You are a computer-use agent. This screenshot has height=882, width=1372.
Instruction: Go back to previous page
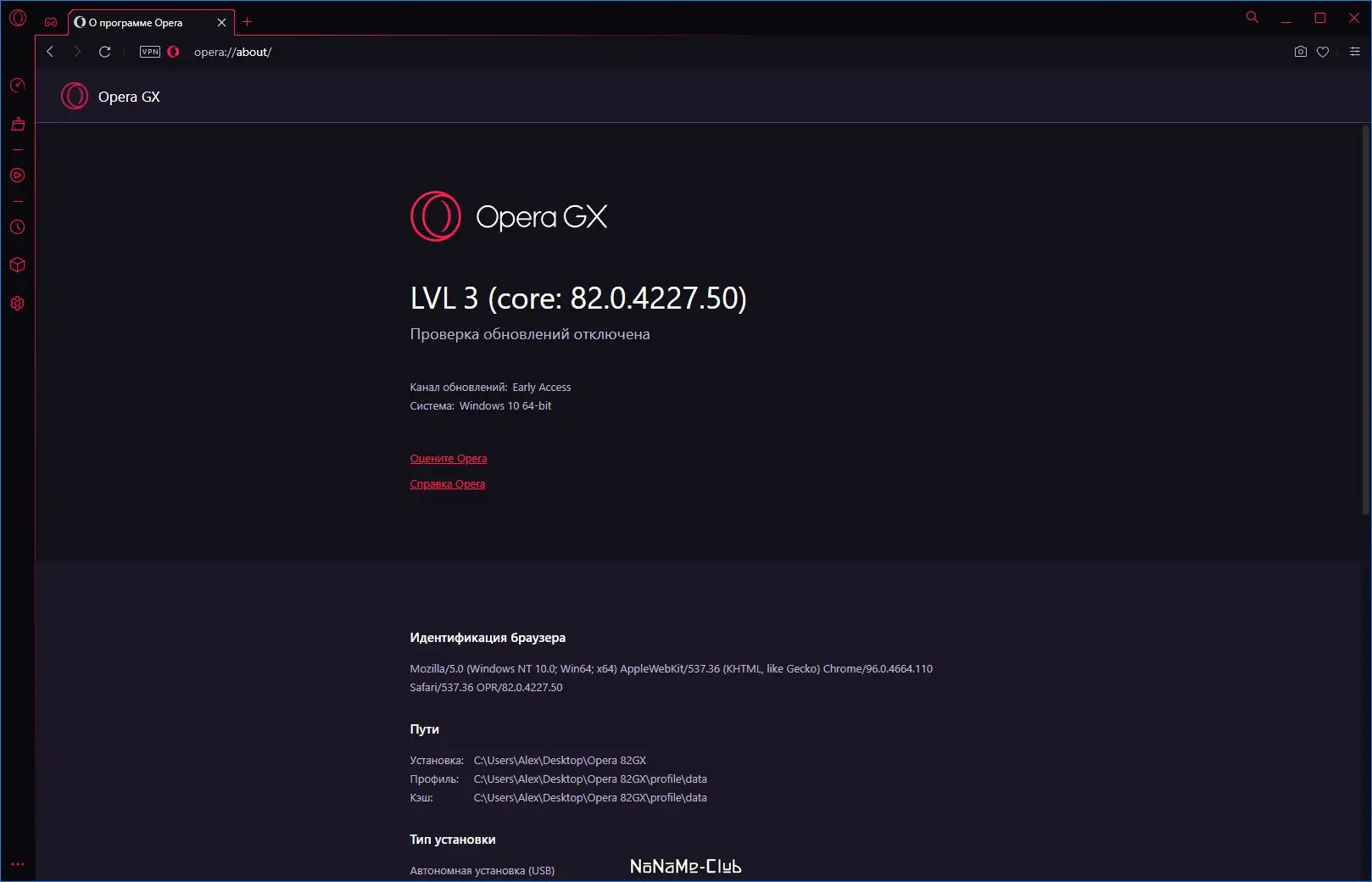click(x=50, y=52)
